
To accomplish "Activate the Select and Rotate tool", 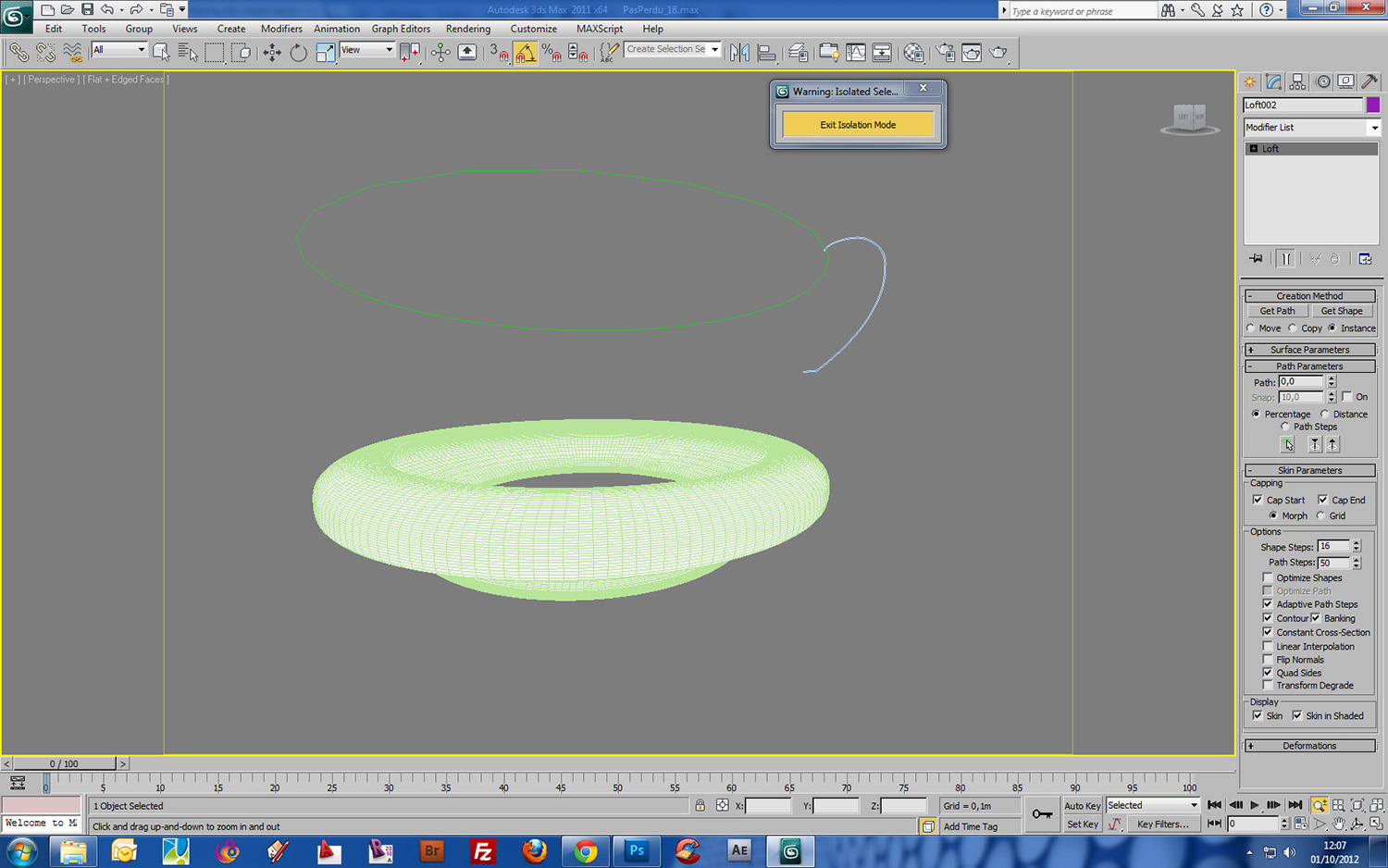I will (298, 53).
